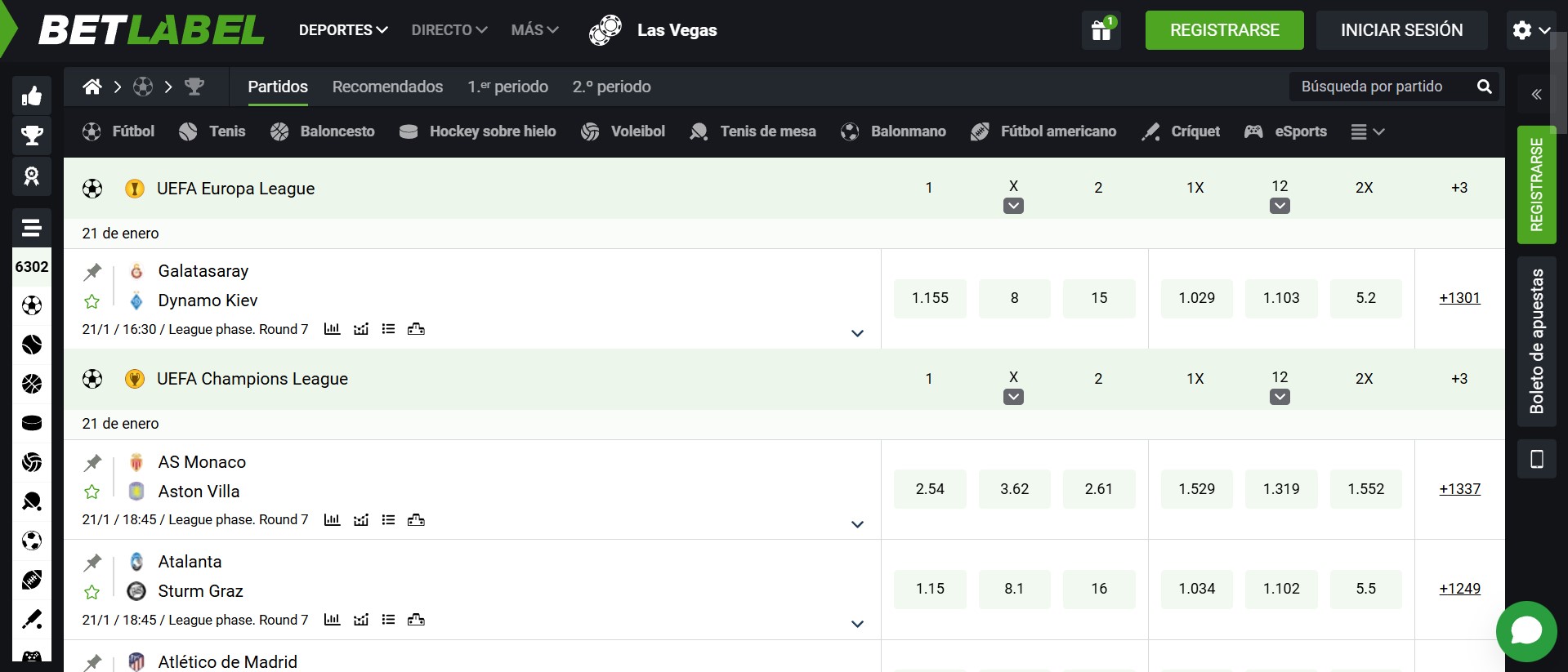
Task: Select odds 2.54 for AS Monaco win
Action: pyautogui.click(x=930, y=489)
